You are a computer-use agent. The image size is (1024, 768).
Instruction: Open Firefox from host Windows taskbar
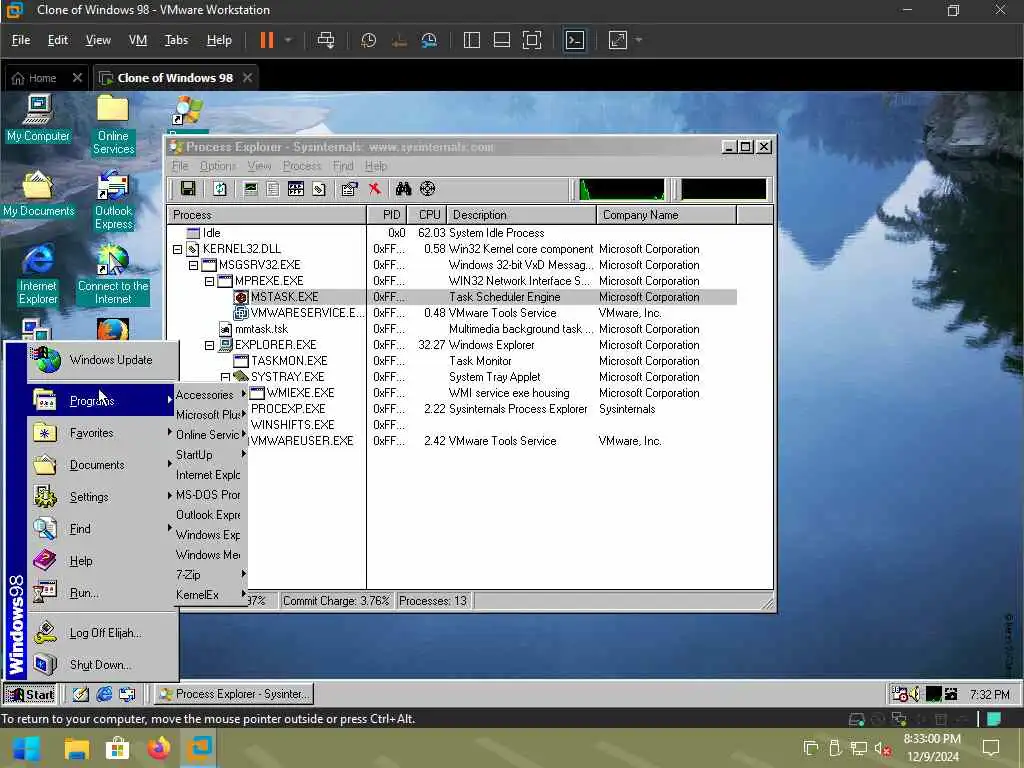click(159, 748)
